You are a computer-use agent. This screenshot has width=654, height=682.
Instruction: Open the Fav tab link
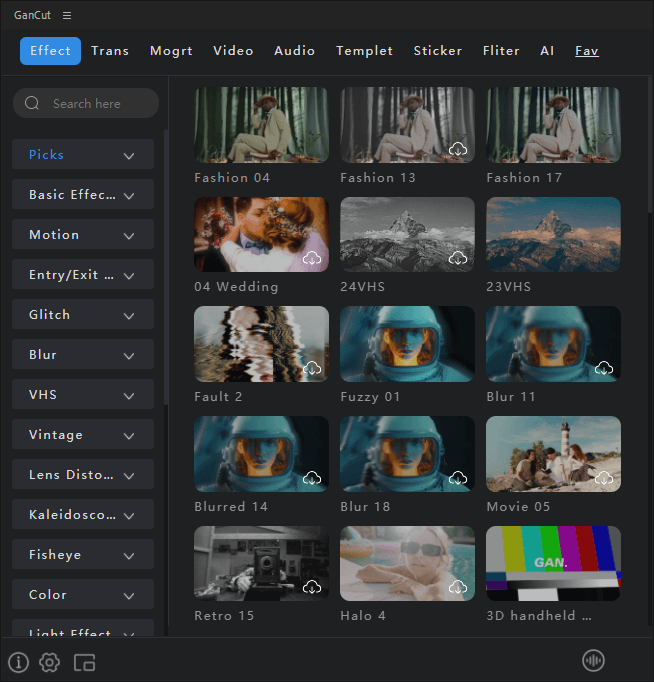587,51
